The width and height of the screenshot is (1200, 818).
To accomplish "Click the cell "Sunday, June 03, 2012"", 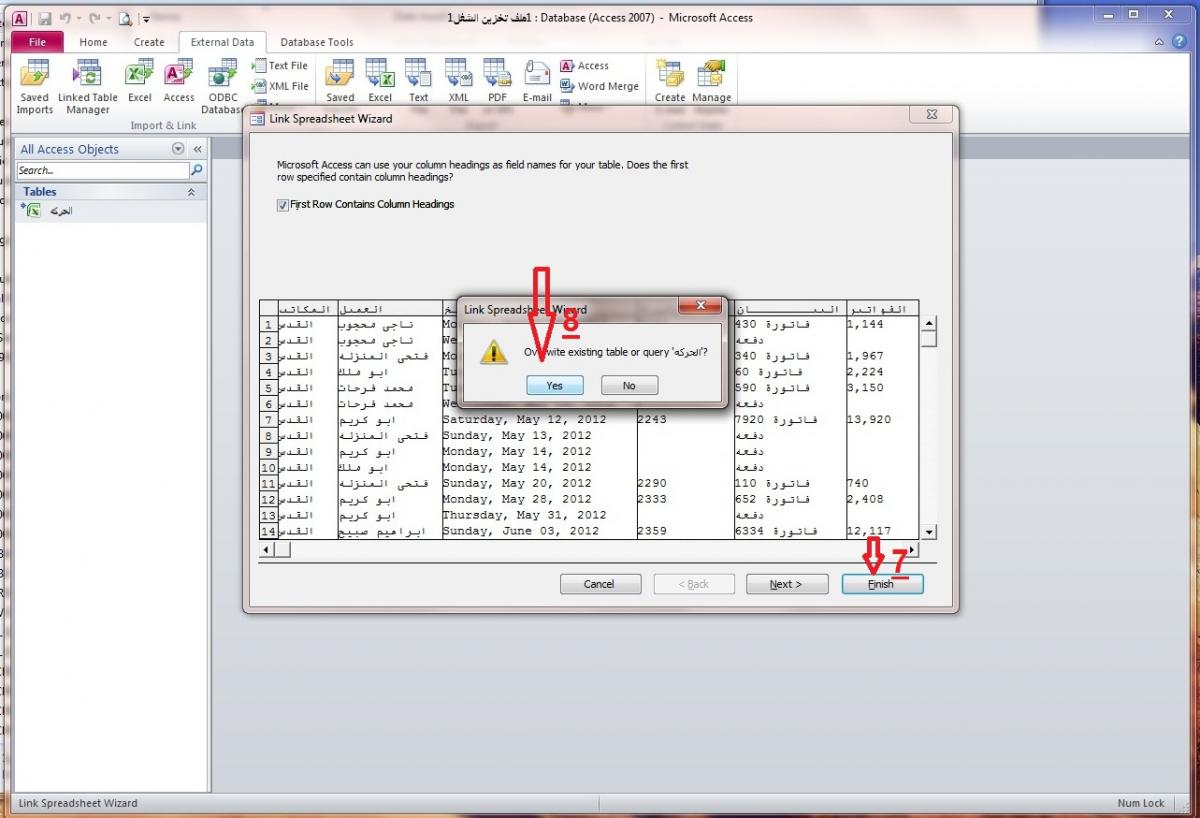I will tap(538, 531).
